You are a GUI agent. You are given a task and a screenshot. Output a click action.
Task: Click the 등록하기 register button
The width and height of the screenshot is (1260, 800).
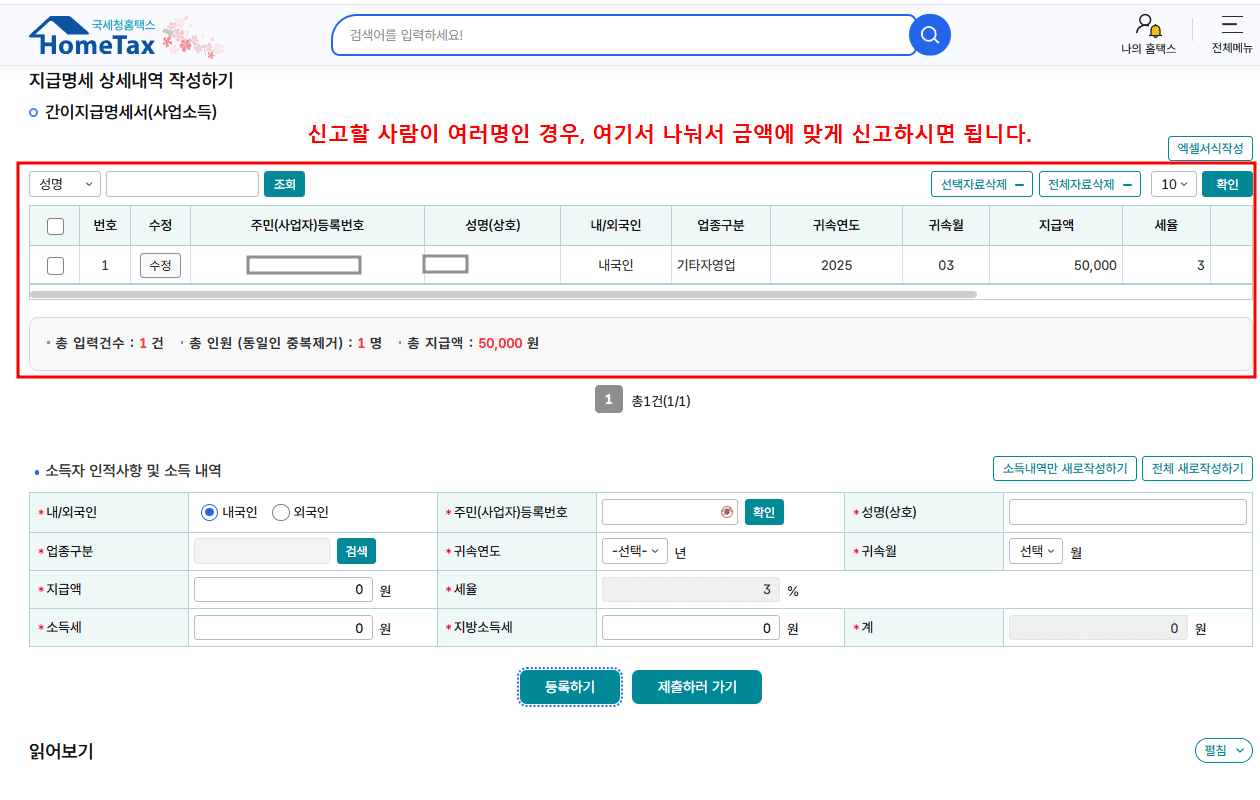569,687
